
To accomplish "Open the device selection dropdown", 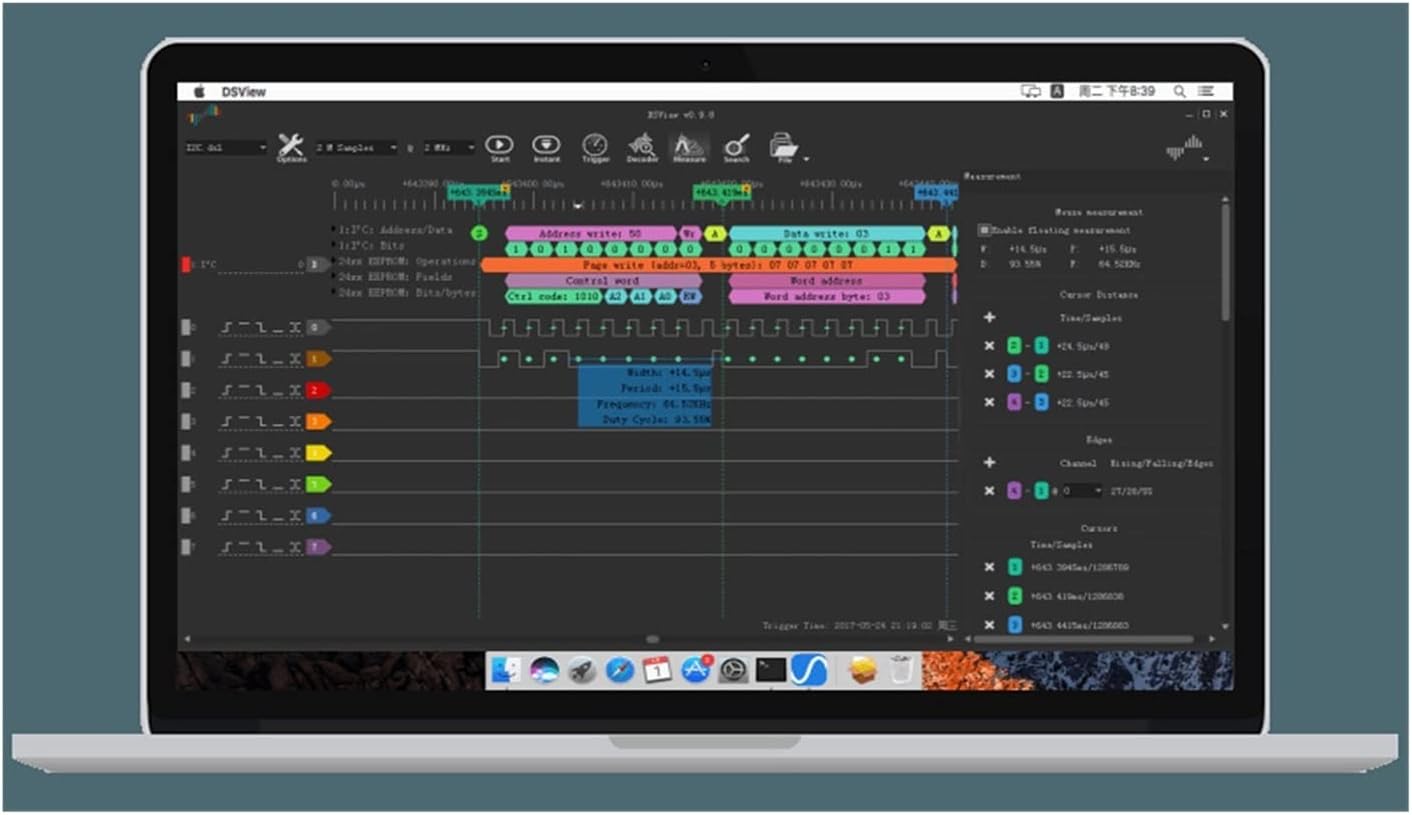I will pyautogui.click(x=225, y=148).
